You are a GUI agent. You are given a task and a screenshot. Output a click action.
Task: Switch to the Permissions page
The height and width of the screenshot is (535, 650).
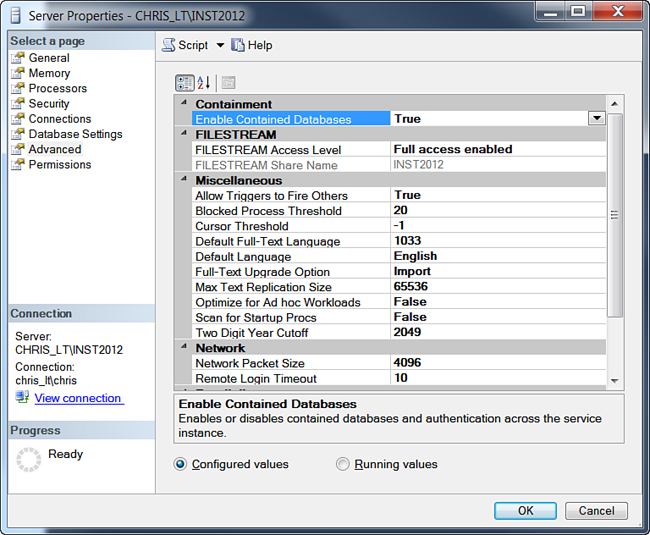[x=59, y=164]
